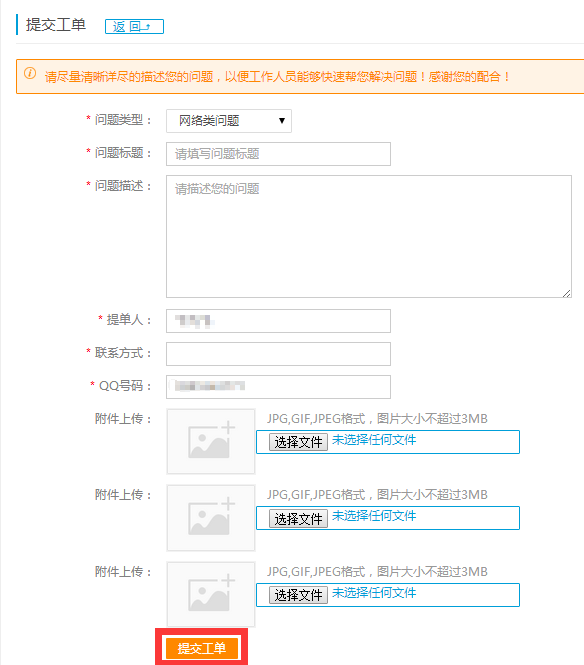The height and width of the screenshot is (665, 584).
Task: Click the second attachment image placeholder
Action: coord(211,518)
